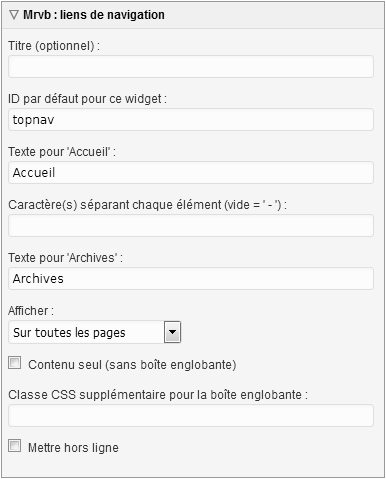Screen dimensions: 386x479
Task: Click the 'Mettre hors ligne' label text
Action: coord(73,448)
